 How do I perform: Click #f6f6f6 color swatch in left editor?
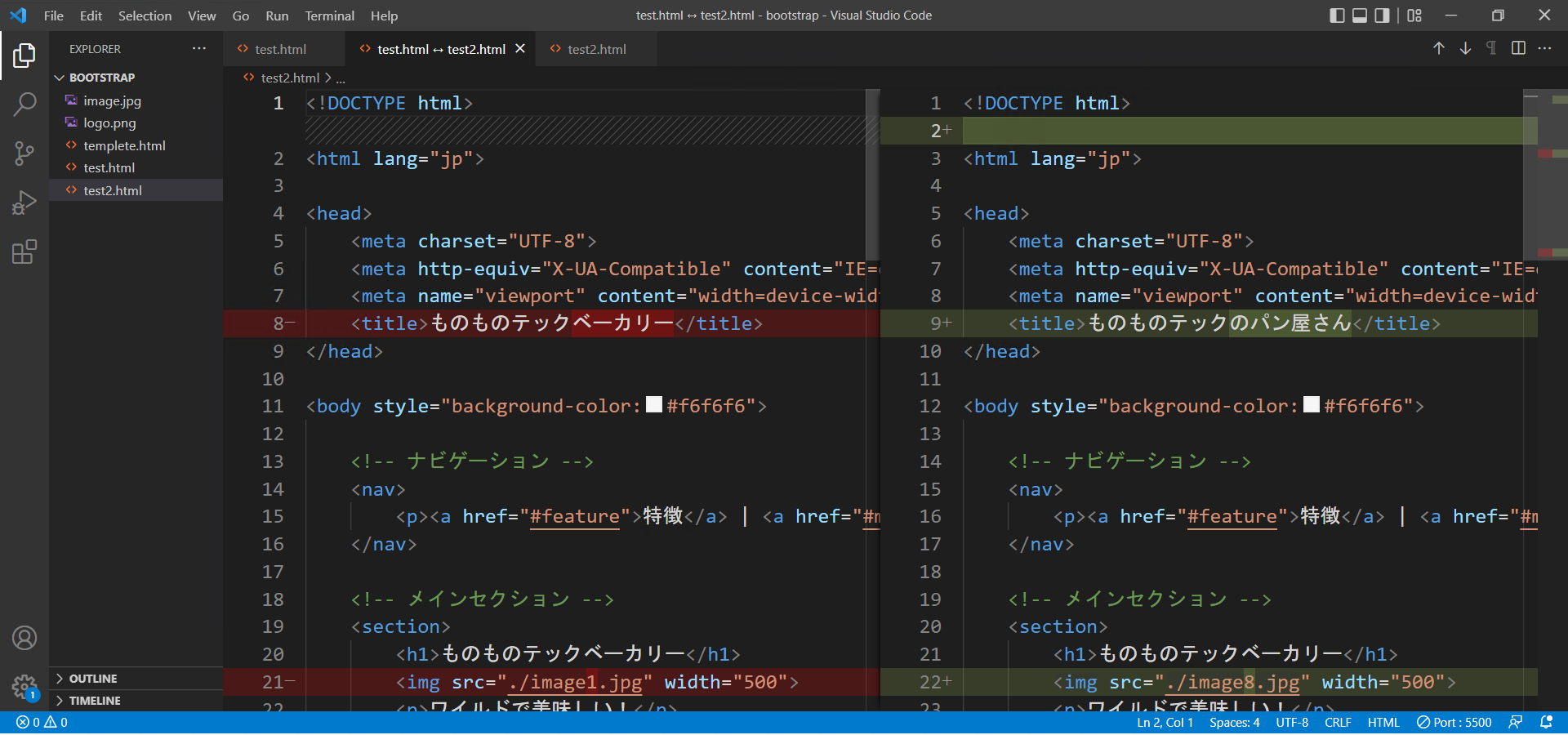[x=654, y=404]
